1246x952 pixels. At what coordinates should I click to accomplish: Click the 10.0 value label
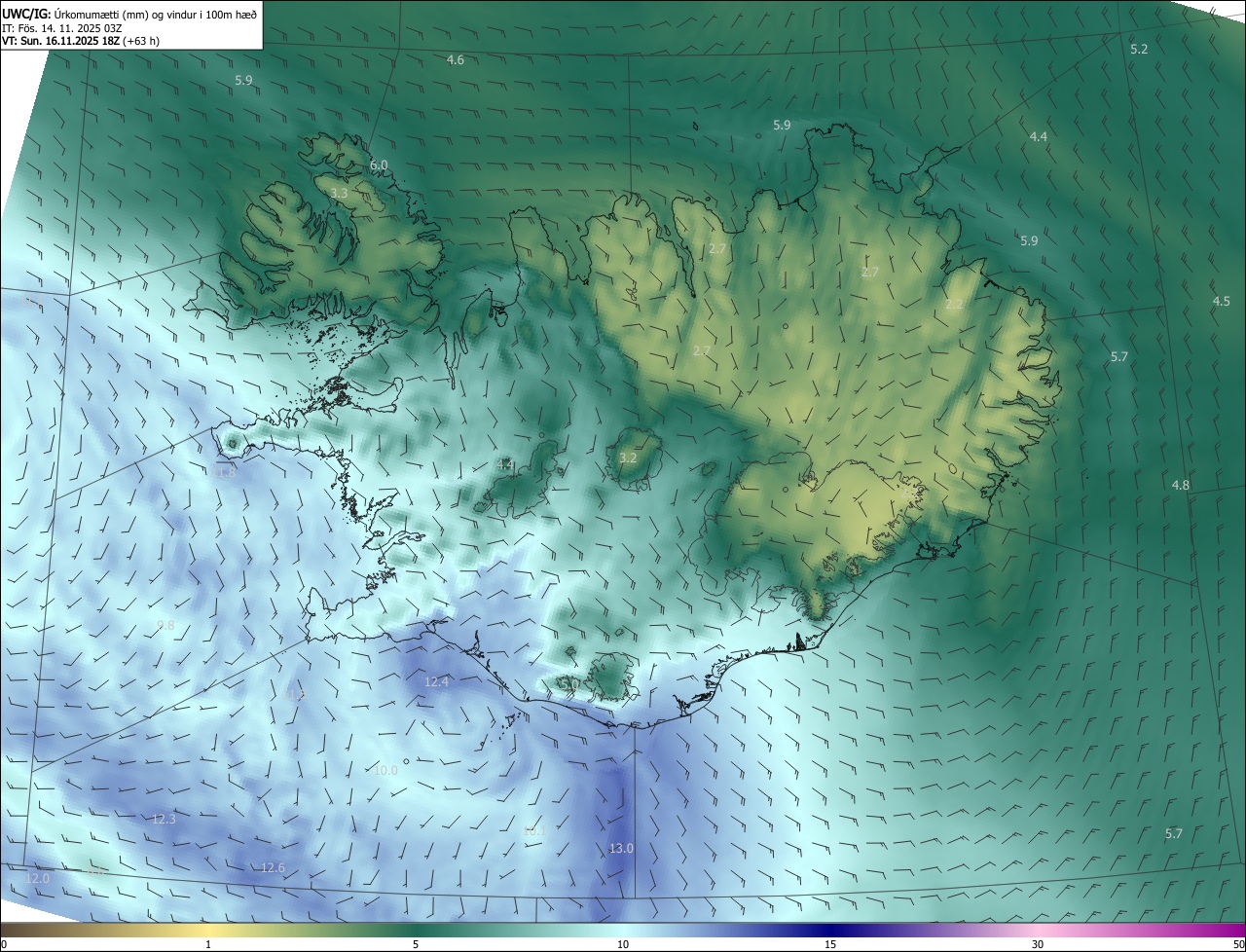click(385, 770)
